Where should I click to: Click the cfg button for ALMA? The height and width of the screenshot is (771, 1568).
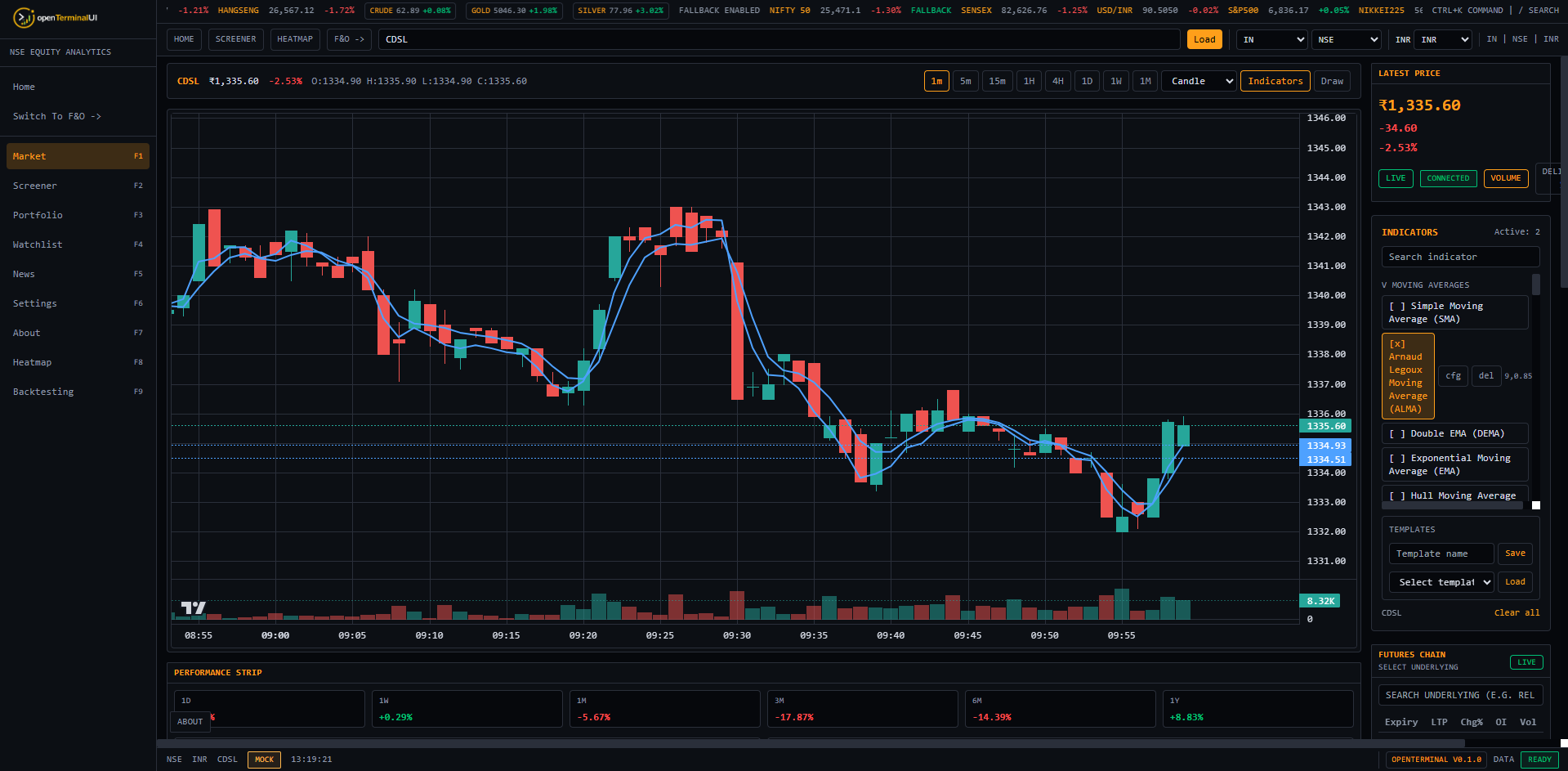pos(1453,376)
